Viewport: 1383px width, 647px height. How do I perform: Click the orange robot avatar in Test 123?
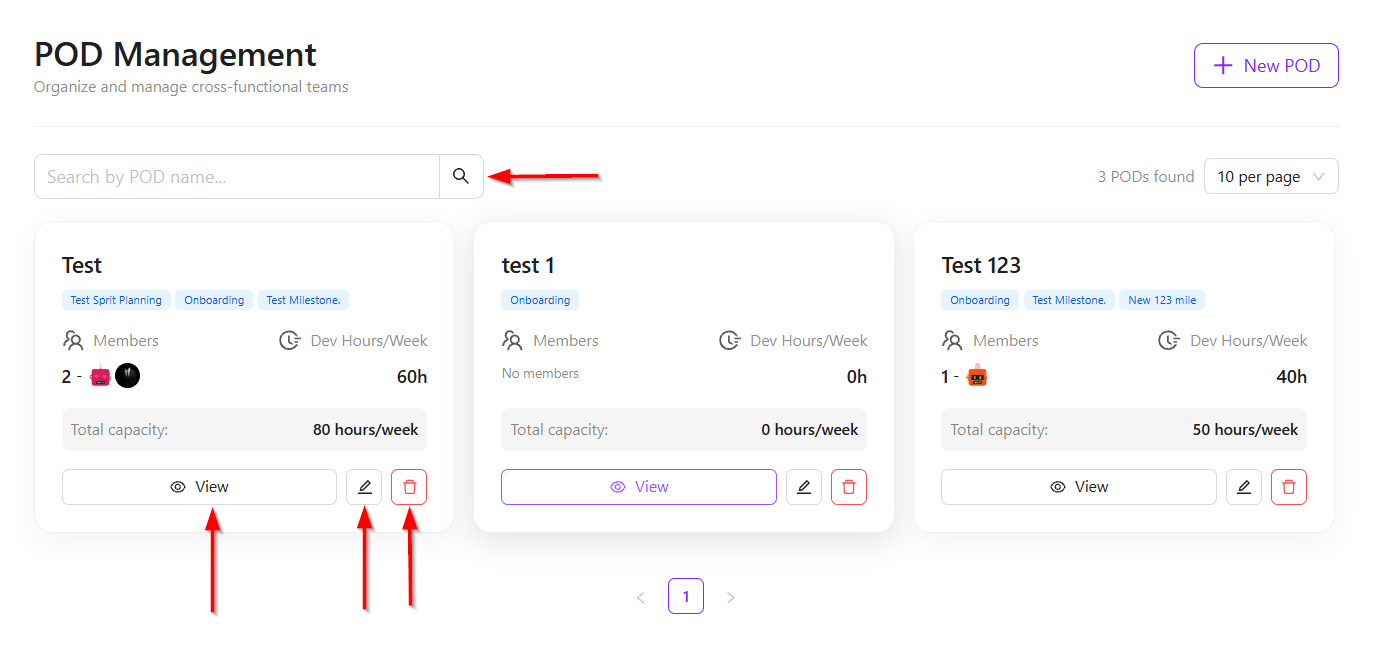point(977,376)
